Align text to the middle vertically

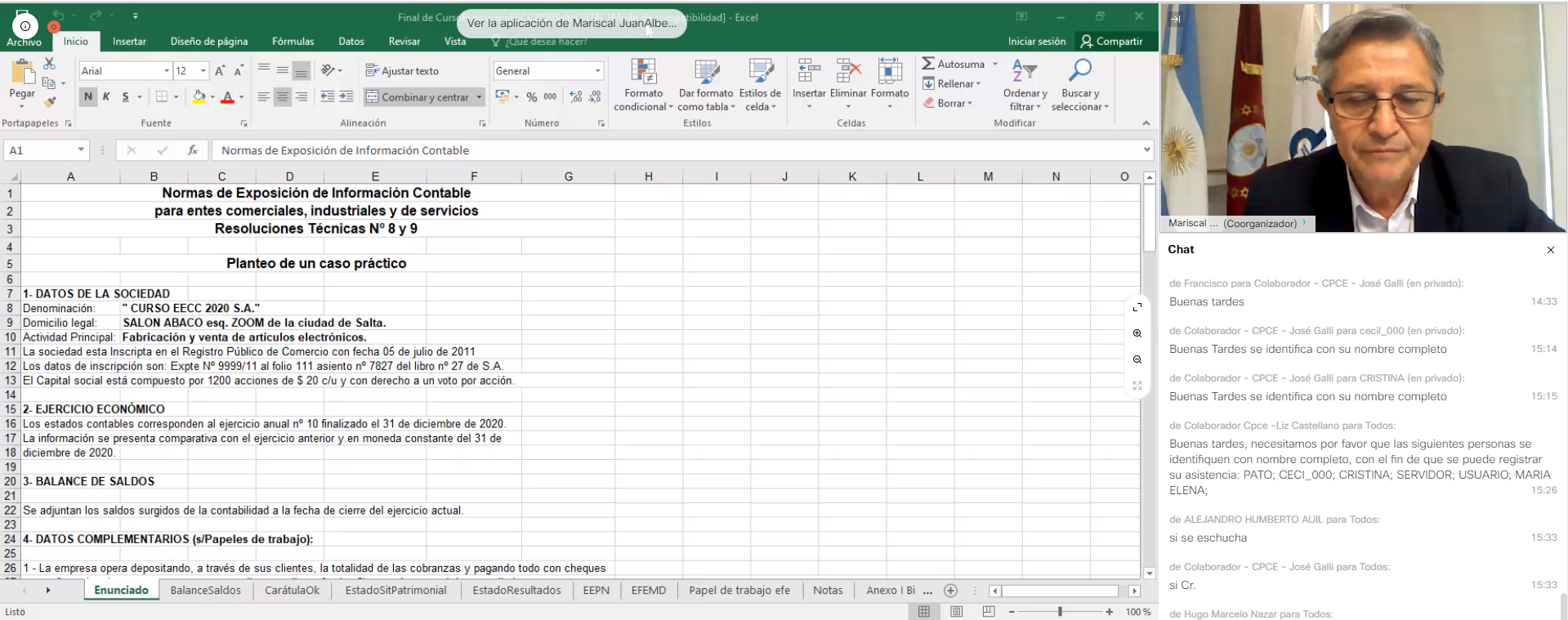click(x=283, y=71)
